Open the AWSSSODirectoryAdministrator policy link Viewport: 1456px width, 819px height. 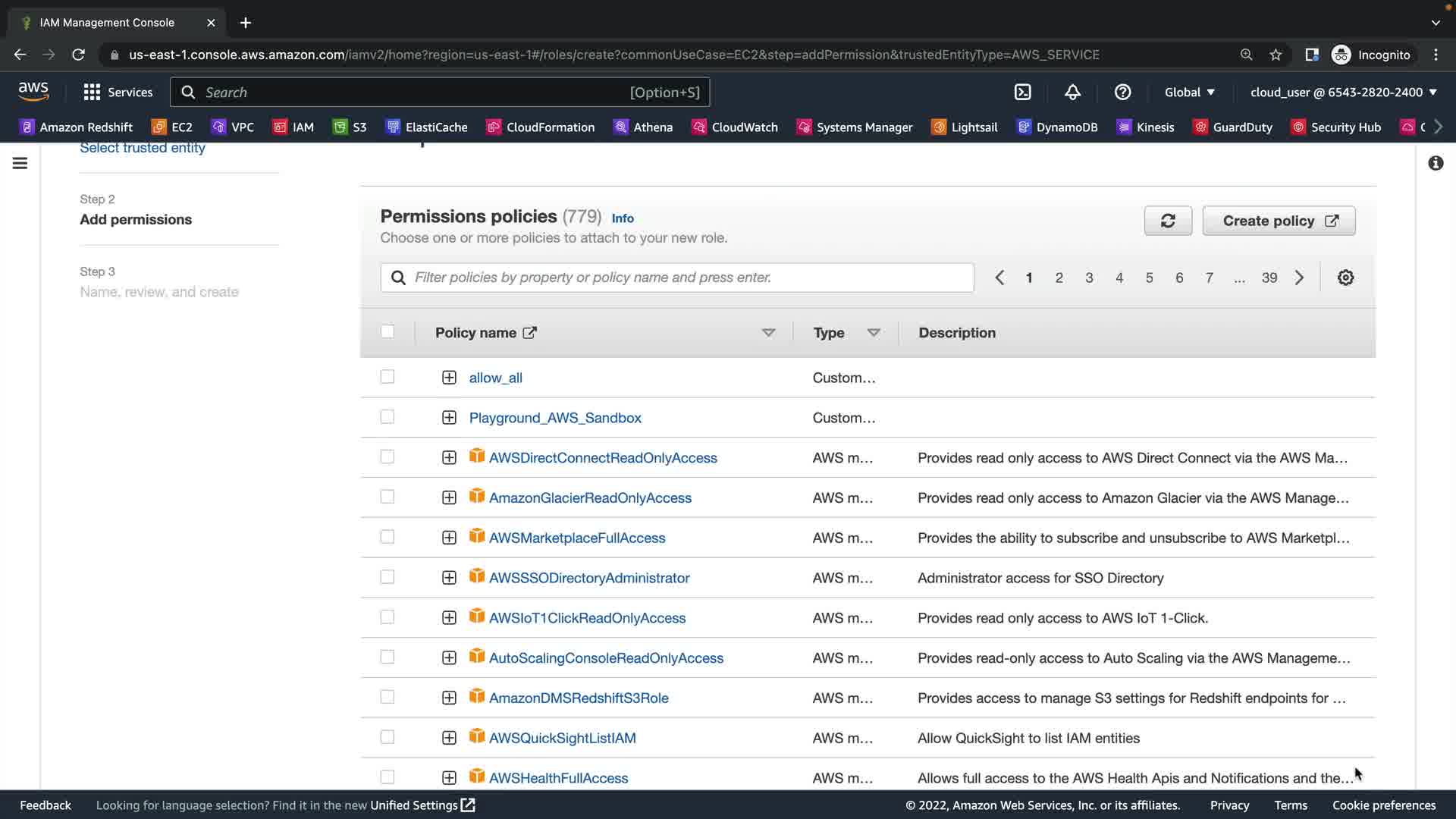[x=588, y=578]
